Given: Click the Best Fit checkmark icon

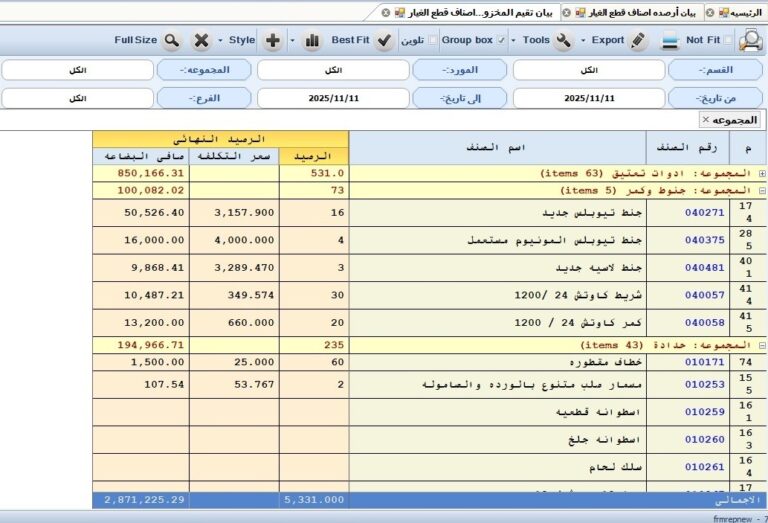Looking at the screenshot, I should click(x=384, y=40).
